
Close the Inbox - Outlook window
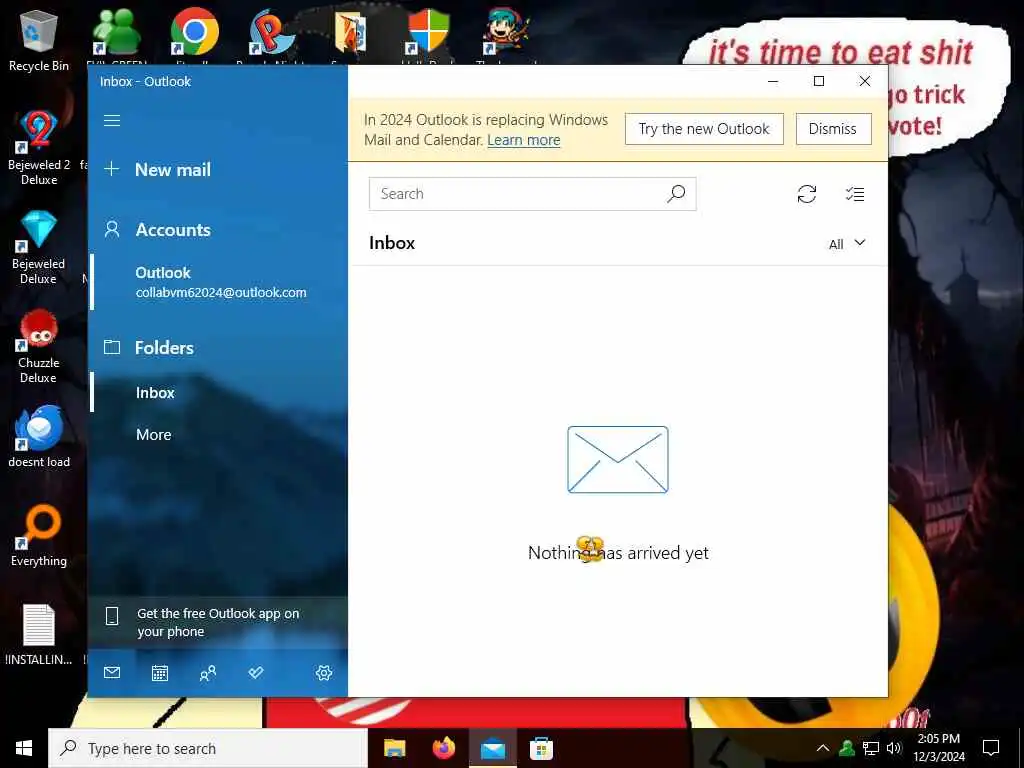pyautogui.click(x=865, y=81)
